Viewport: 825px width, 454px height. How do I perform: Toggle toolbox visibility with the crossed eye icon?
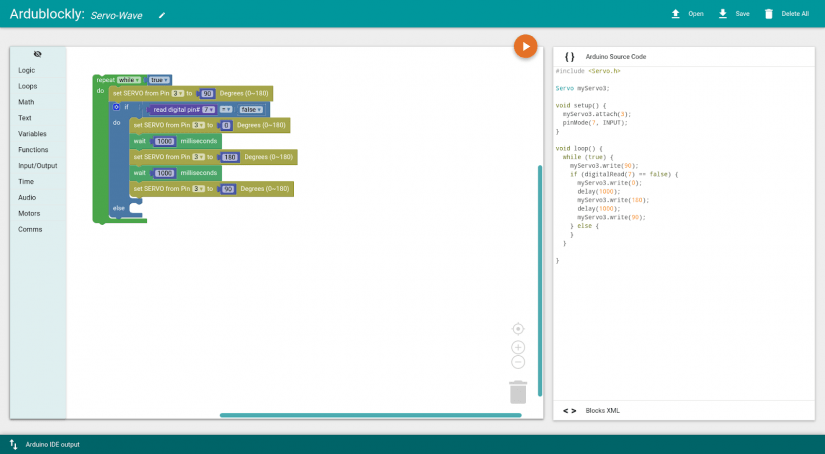click(38, 54)
